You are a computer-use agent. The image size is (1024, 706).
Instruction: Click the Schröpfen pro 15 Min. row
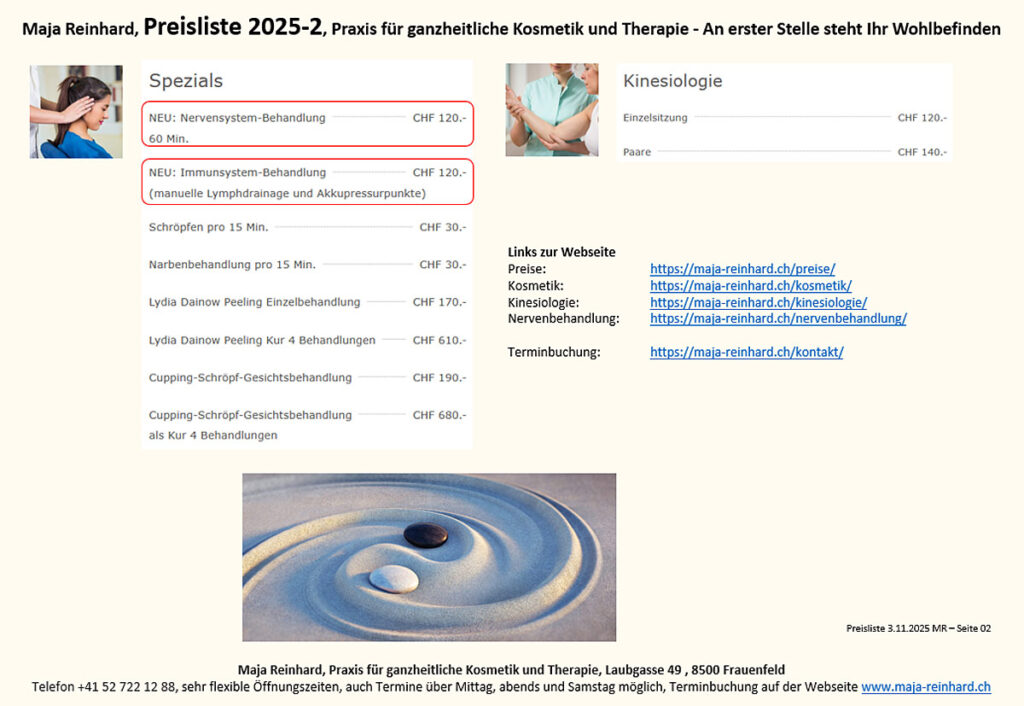click(307, 227)
